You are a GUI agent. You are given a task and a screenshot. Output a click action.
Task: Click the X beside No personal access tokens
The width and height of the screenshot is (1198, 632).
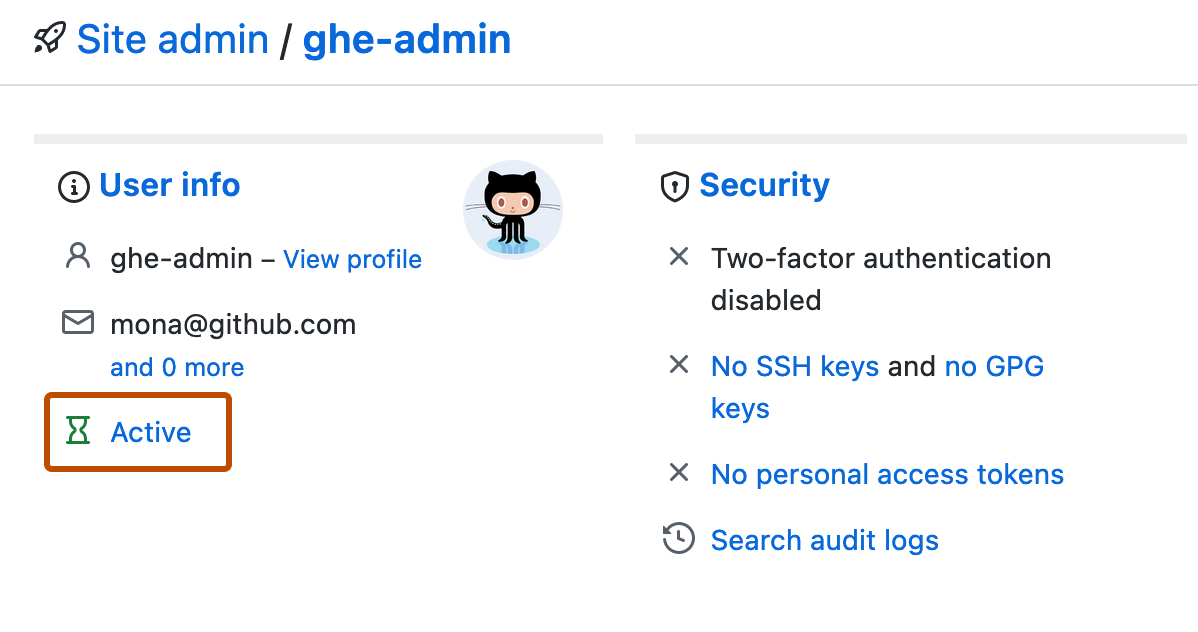[679, 472]
